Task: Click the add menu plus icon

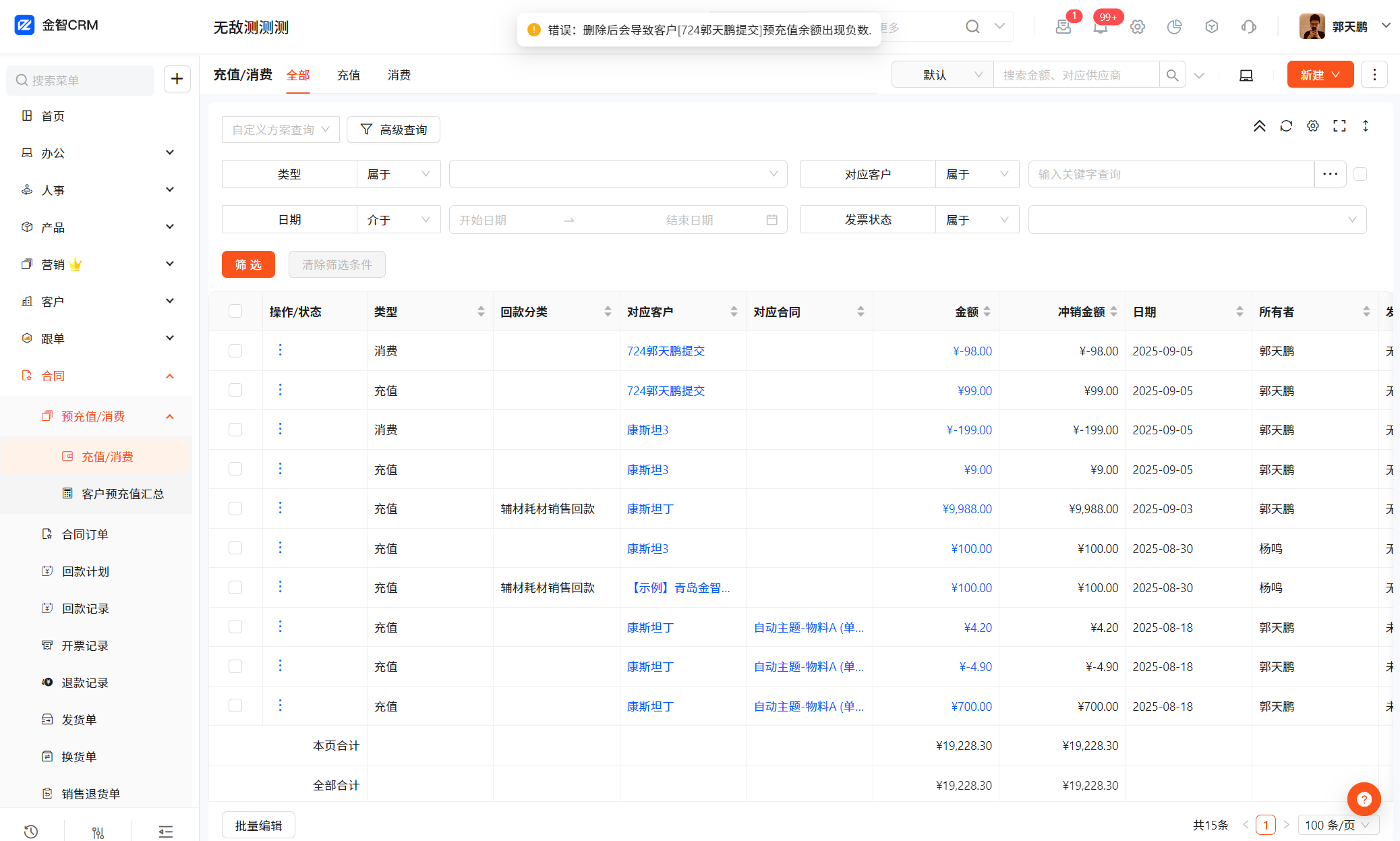Action: click(177, 79)
